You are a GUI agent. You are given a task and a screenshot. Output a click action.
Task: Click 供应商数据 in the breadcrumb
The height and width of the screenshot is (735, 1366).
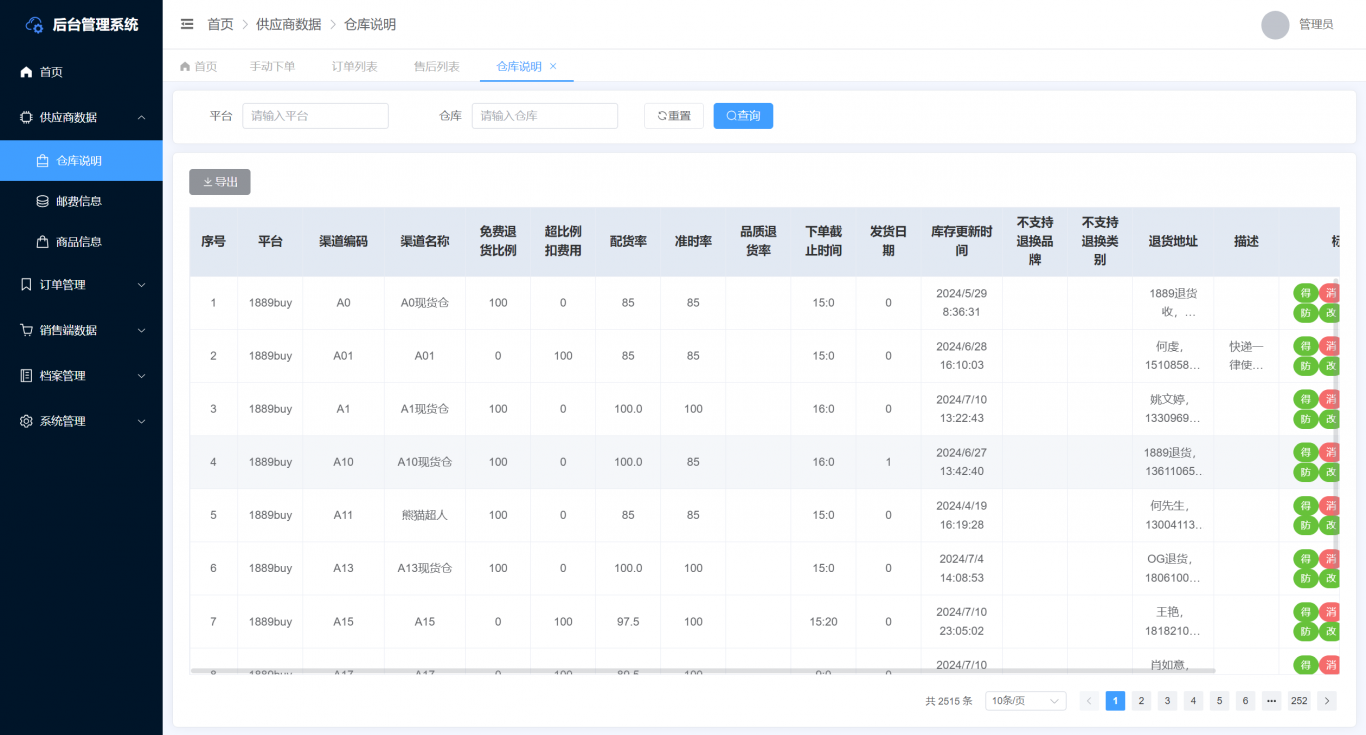(289, 24)
